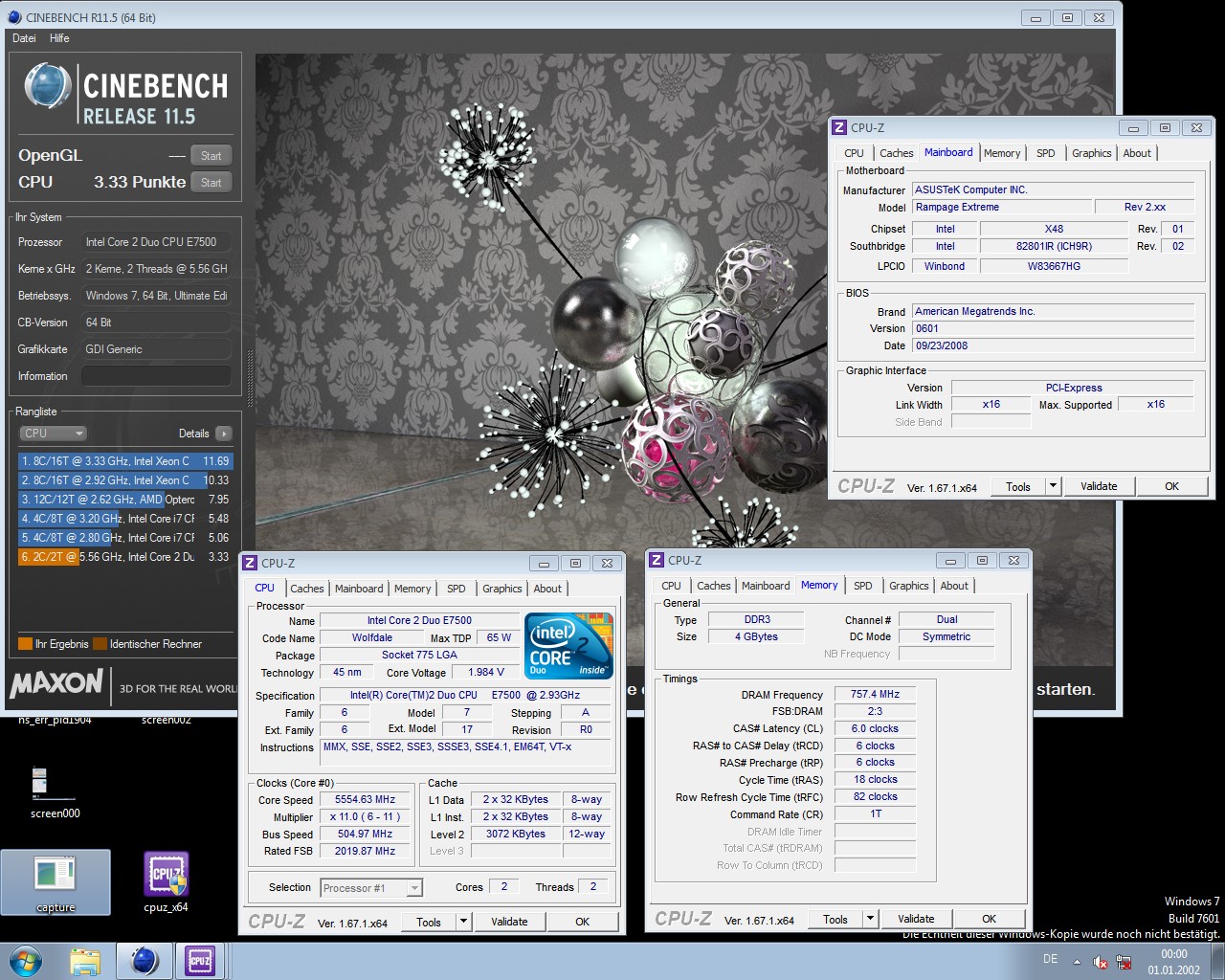Open cpuz_x64 desktop icon

[x=166, y=883]
